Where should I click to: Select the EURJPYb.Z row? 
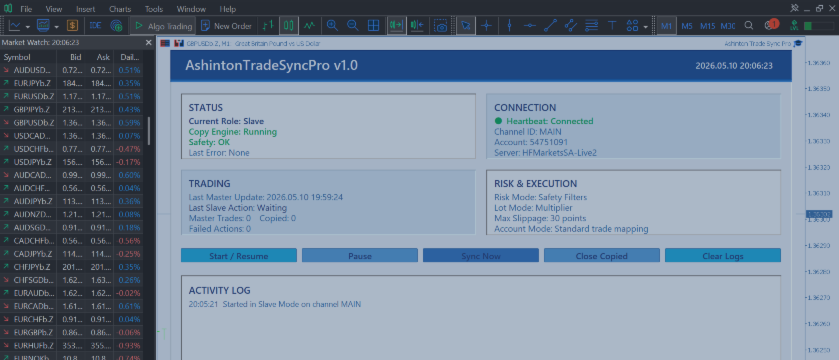pyautogui.click(x=72, y=83)
